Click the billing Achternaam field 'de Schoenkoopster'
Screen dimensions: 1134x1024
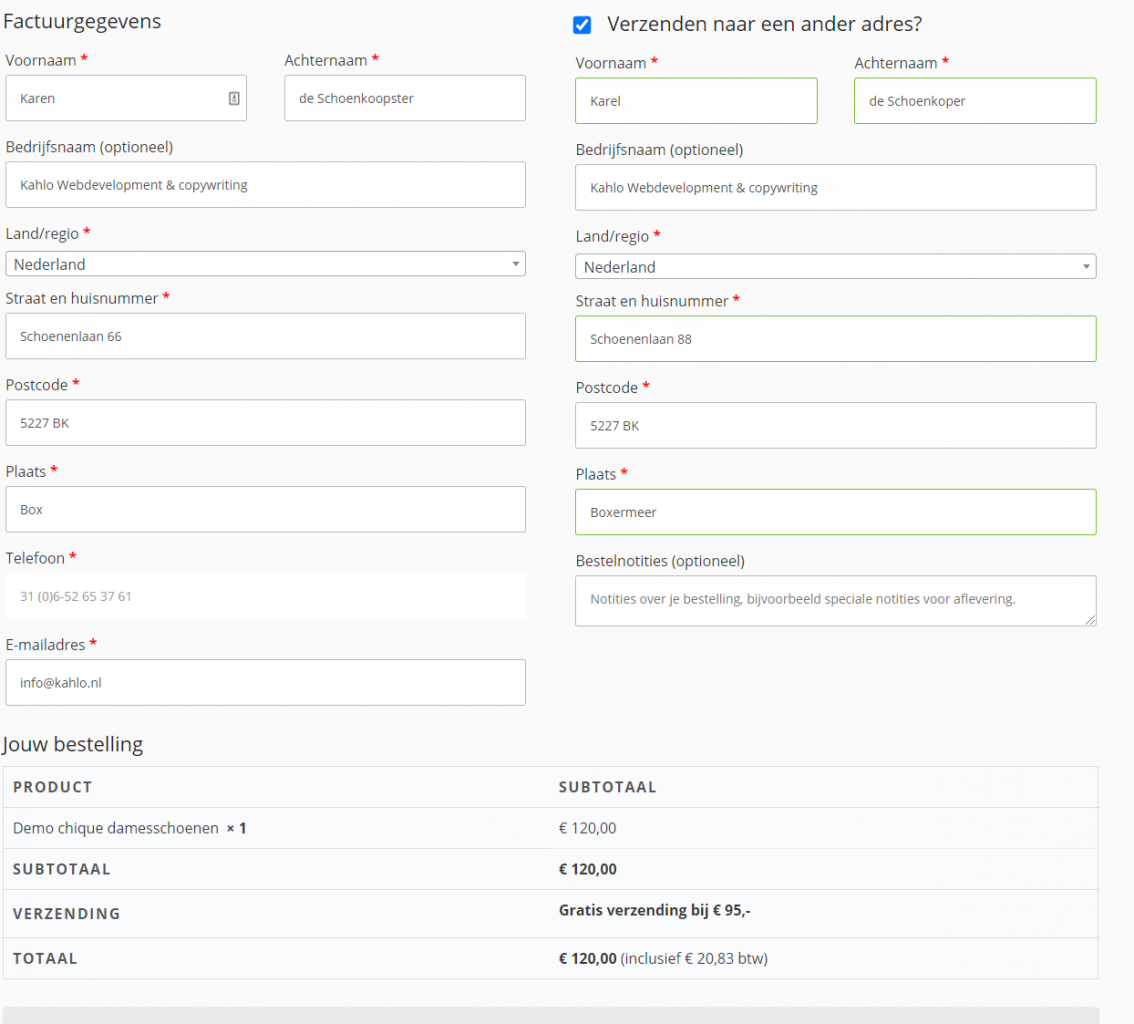404,98
